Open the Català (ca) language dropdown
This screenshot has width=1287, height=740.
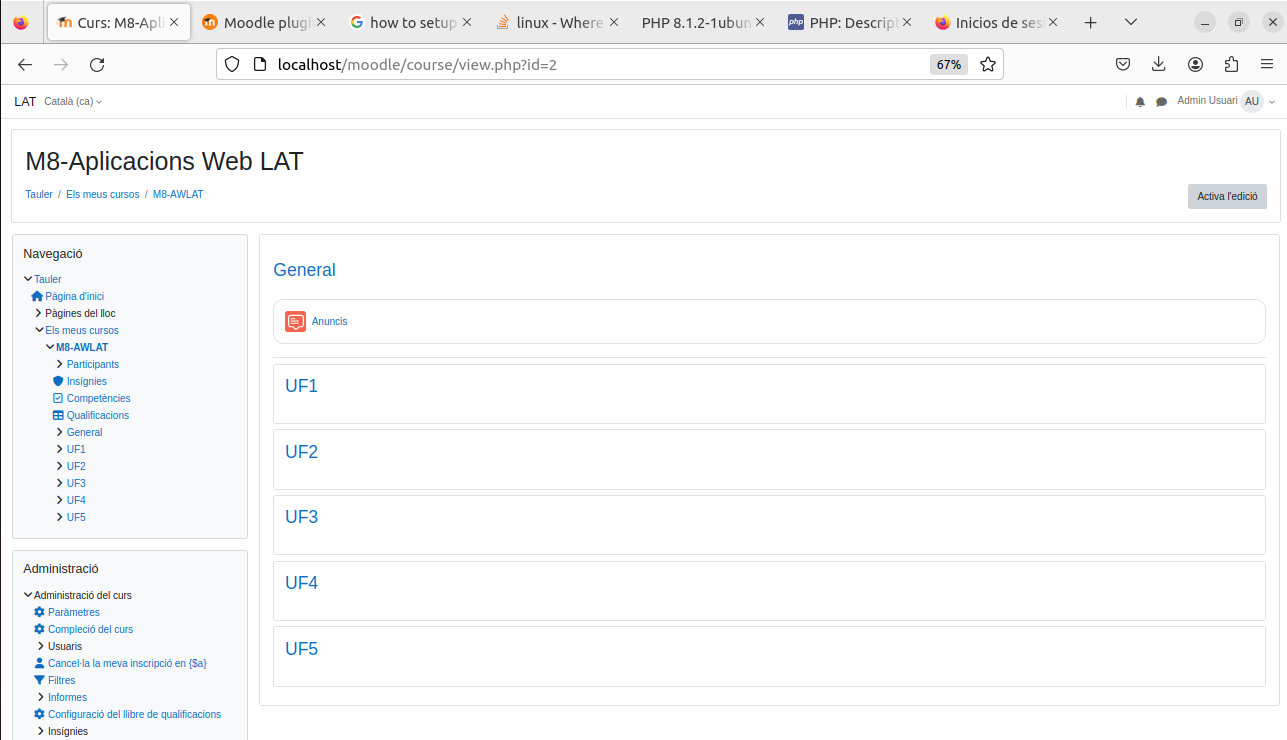point(73,102)
